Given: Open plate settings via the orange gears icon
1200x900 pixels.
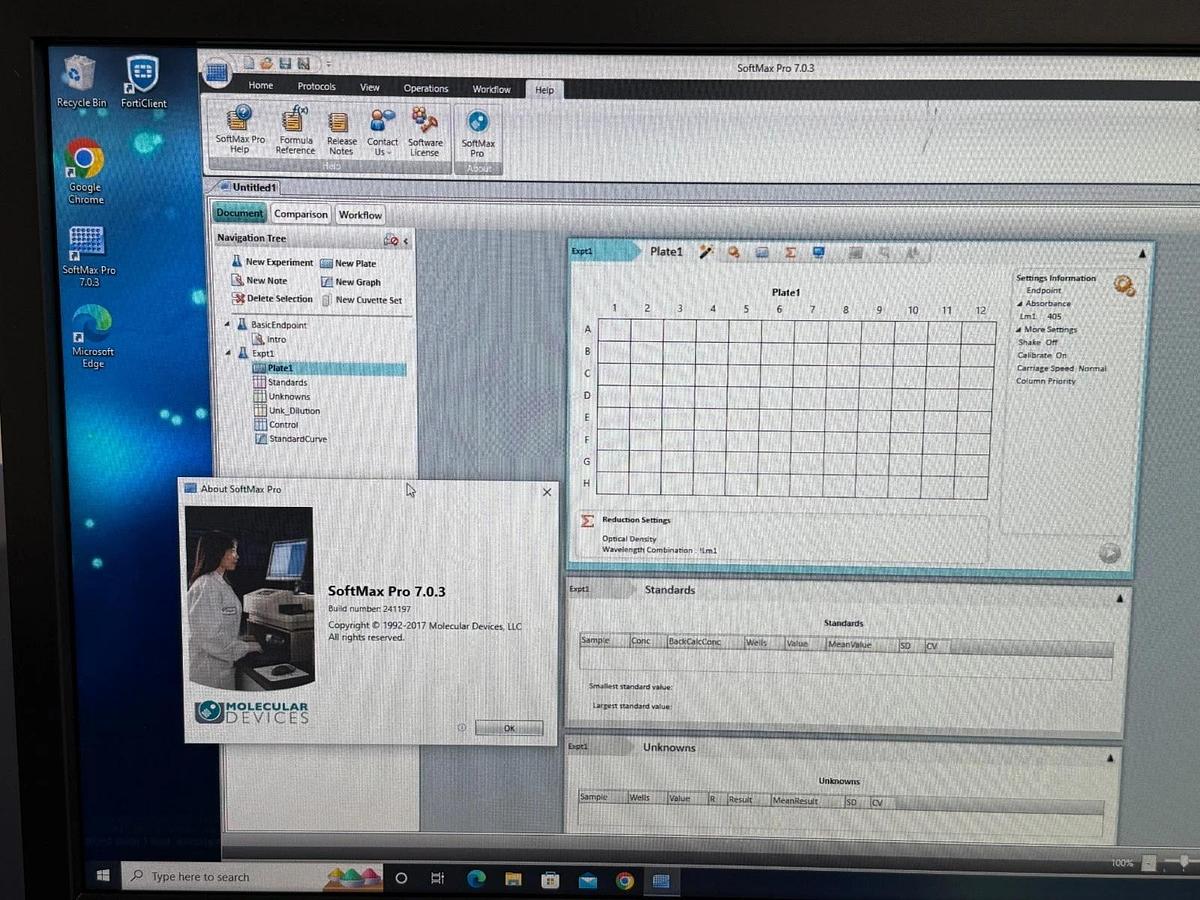Looking at the screenshot, I should coord(1124,286).
